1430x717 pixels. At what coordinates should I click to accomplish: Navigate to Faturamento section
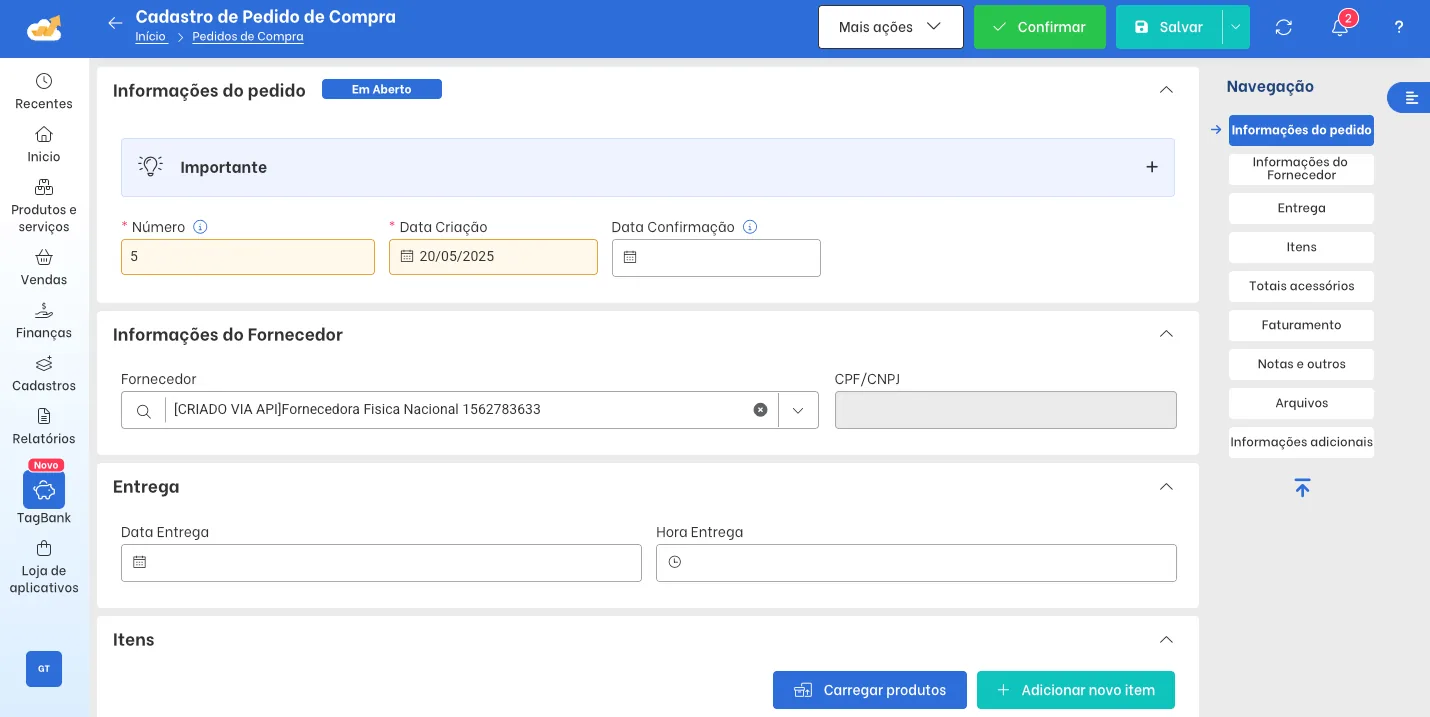[1301, 325]
